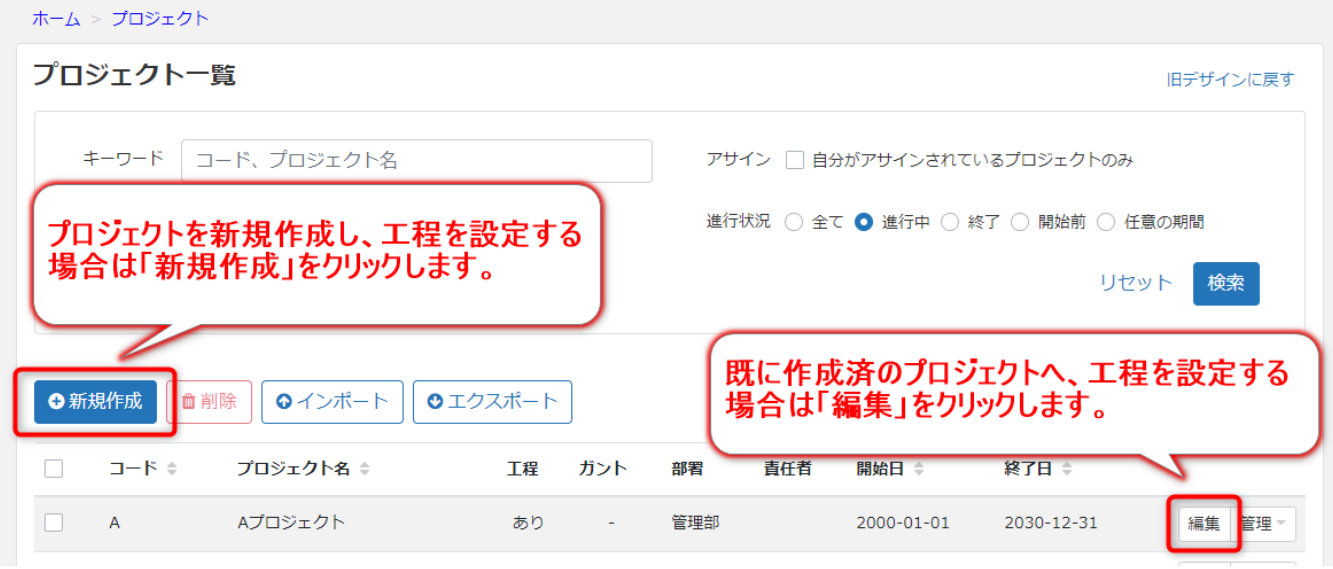This screenshot has height=569, width=1333.
Task: Go to ホーム breadcrumb link
Action: point(56,18)
